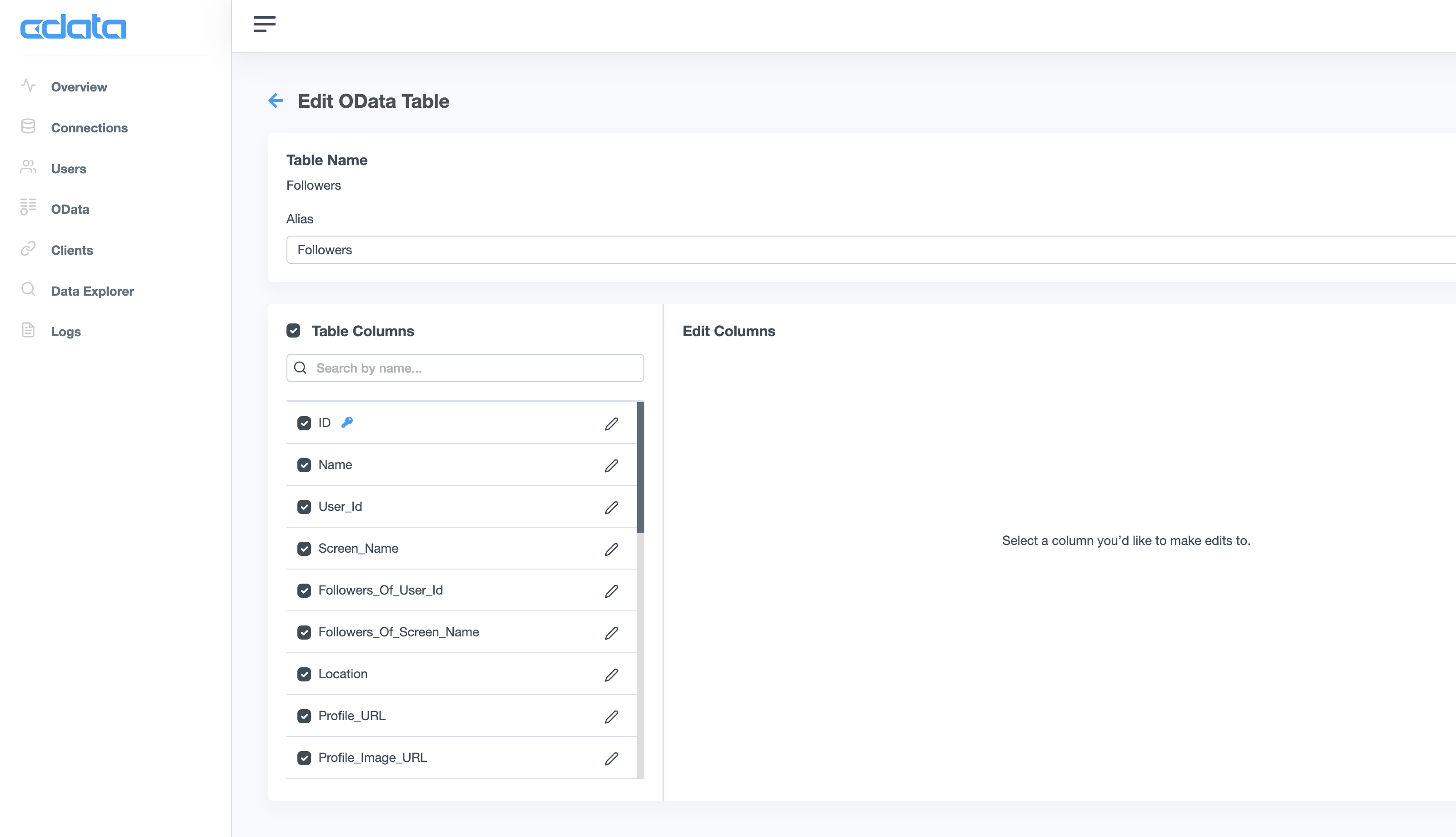Viewport: 1456px width, 837px height.
Task: Focus the Search by name field
Action: pos(477,368)
